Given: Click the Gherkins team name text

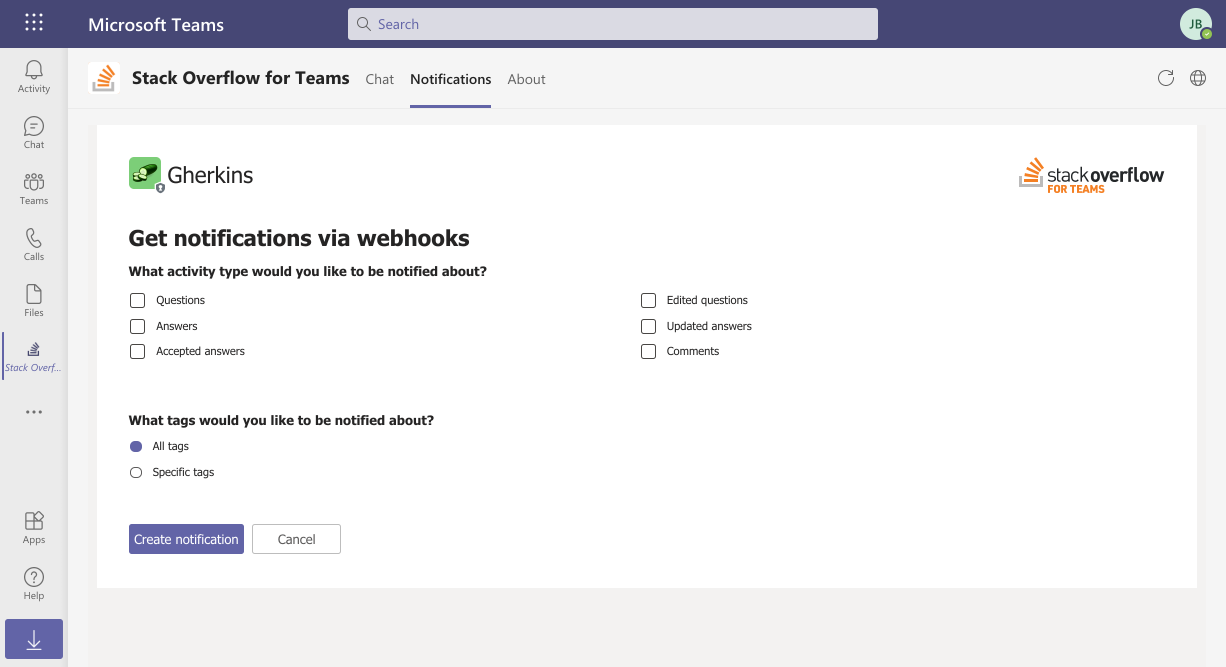Looking at the screenshot, I should tap(210, 175).
